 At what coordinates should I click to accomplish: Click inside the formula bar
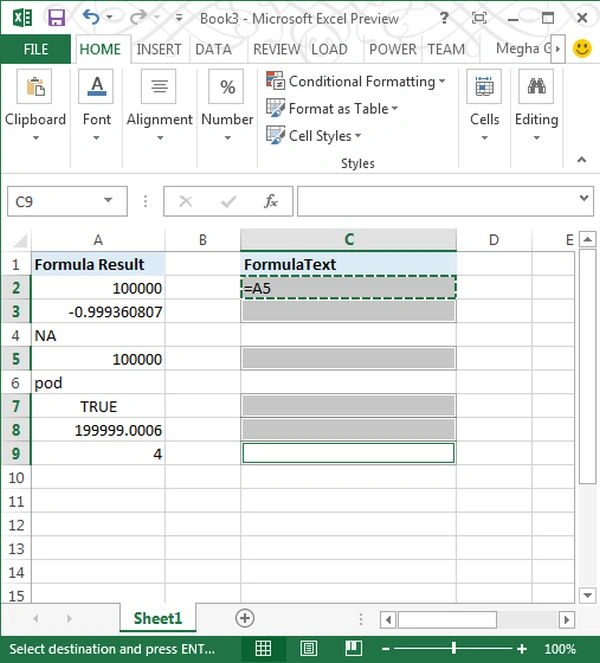[x=437, y=201]
